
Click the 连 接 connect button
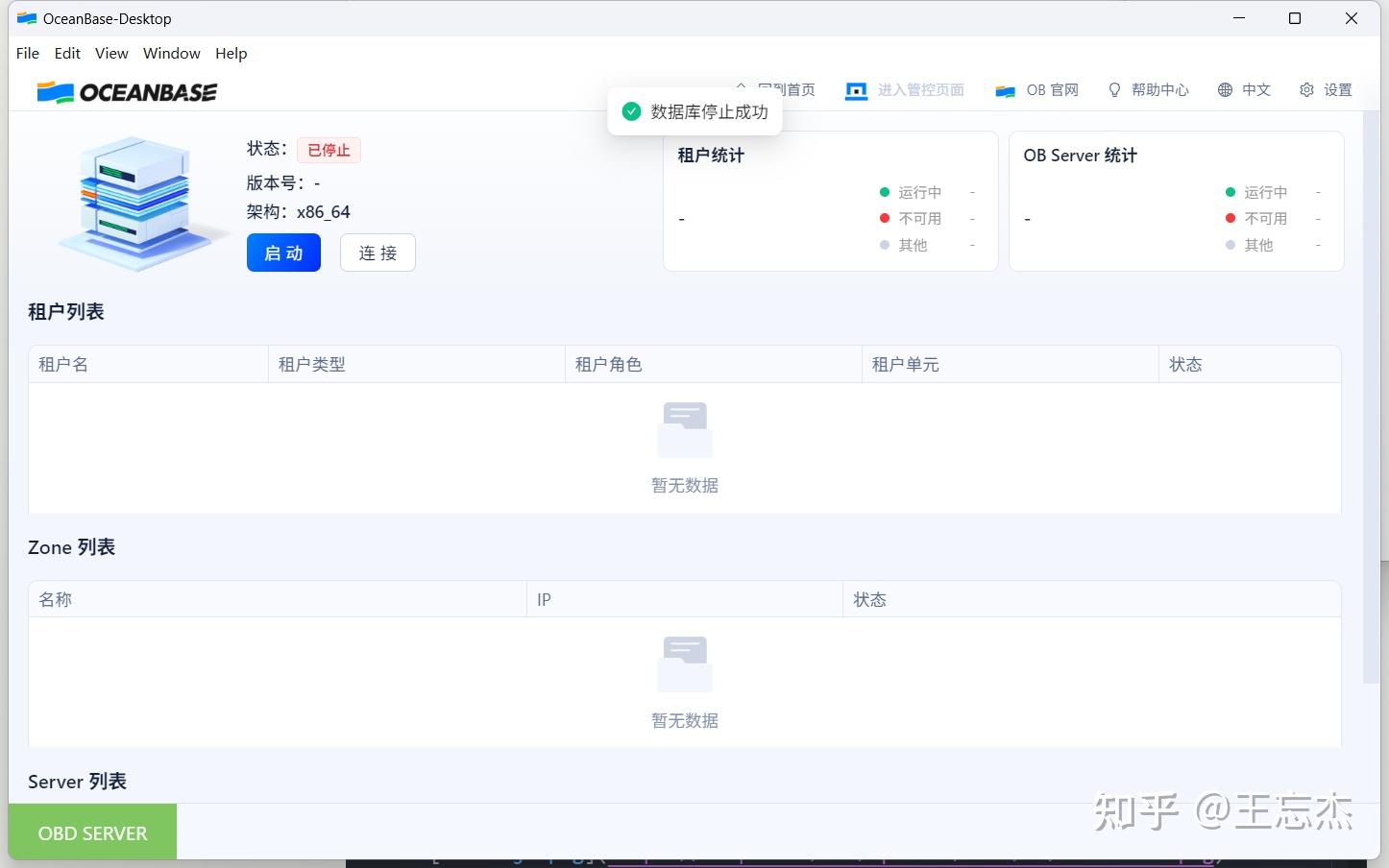click(x=377, y=253)
